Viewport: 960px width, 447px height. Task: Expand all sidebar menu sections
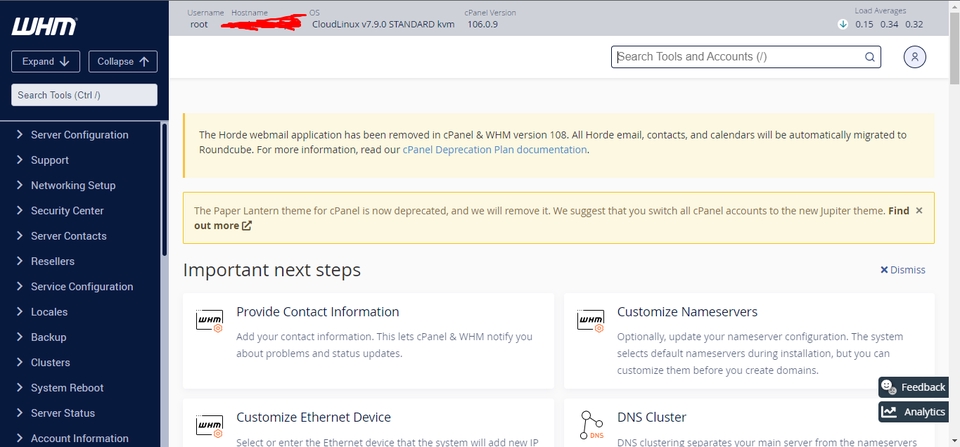pyautogui.click(x=45, y=61)
